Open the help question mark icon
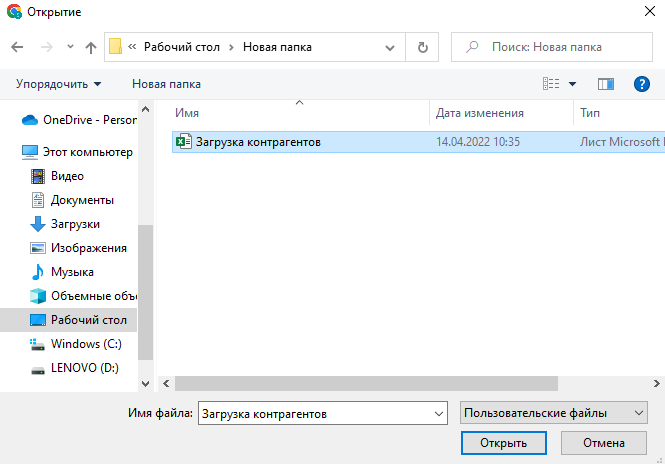 [x=642, y=84]
